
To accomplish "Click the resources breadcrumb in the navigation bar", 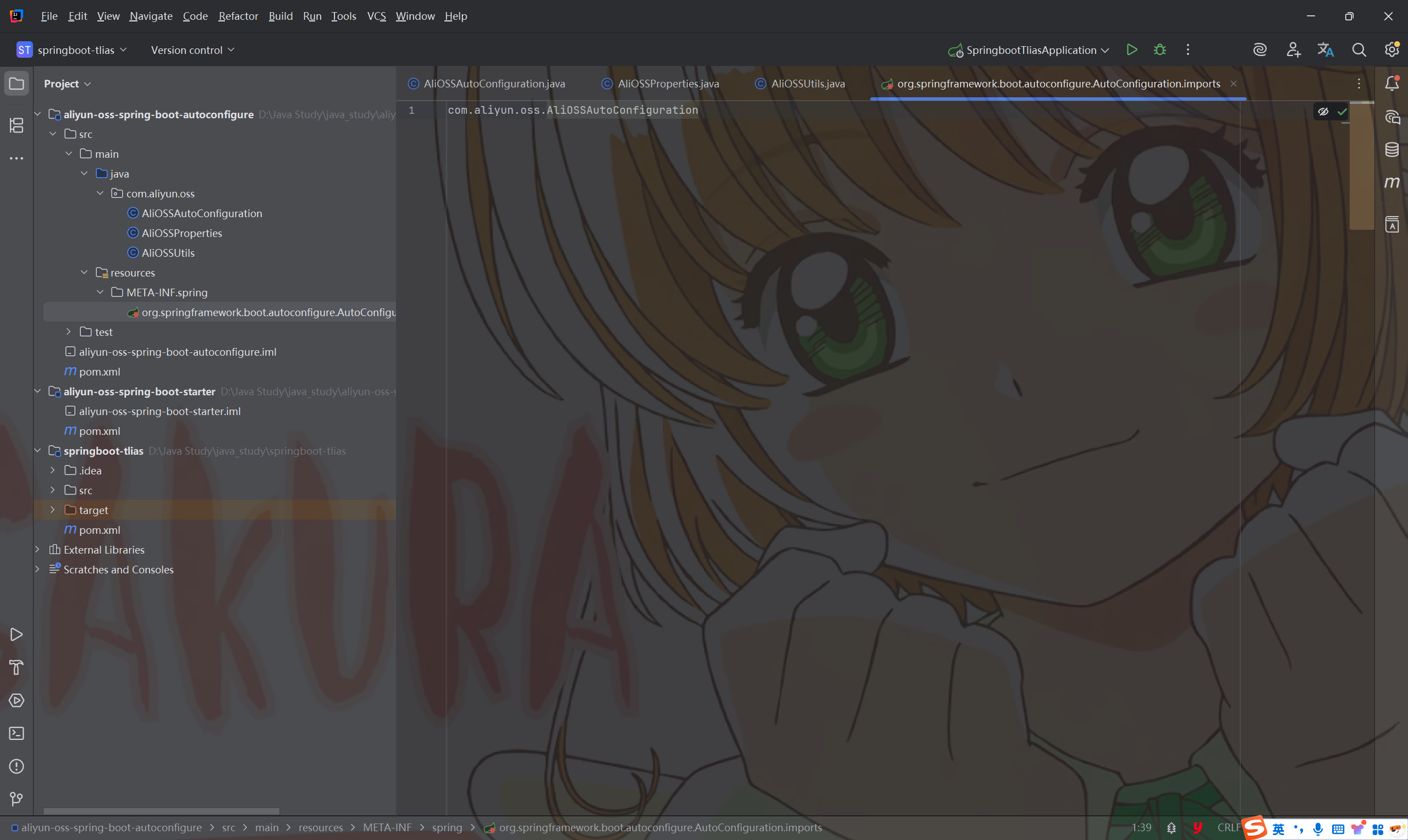I will tap(321, 827).
